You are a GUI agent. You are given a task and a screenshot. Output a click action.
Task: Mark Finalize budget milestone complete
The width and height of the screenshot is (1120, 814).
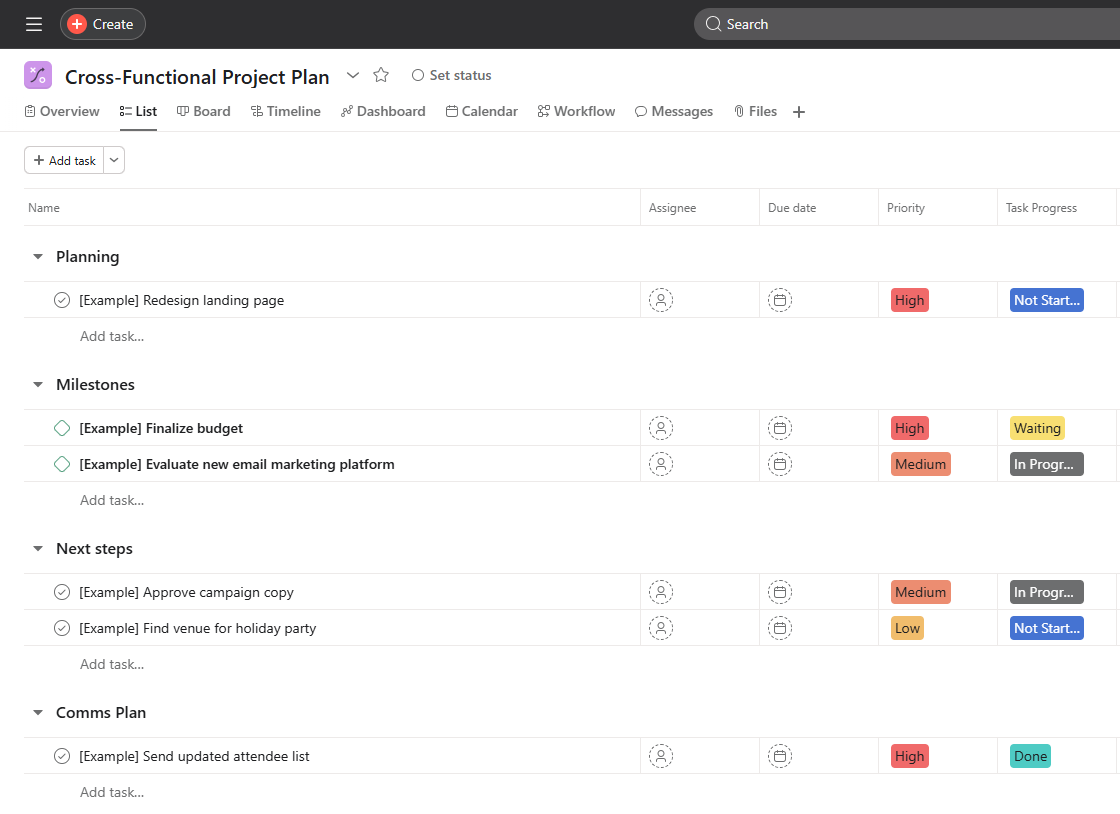(x=62, y=428)
